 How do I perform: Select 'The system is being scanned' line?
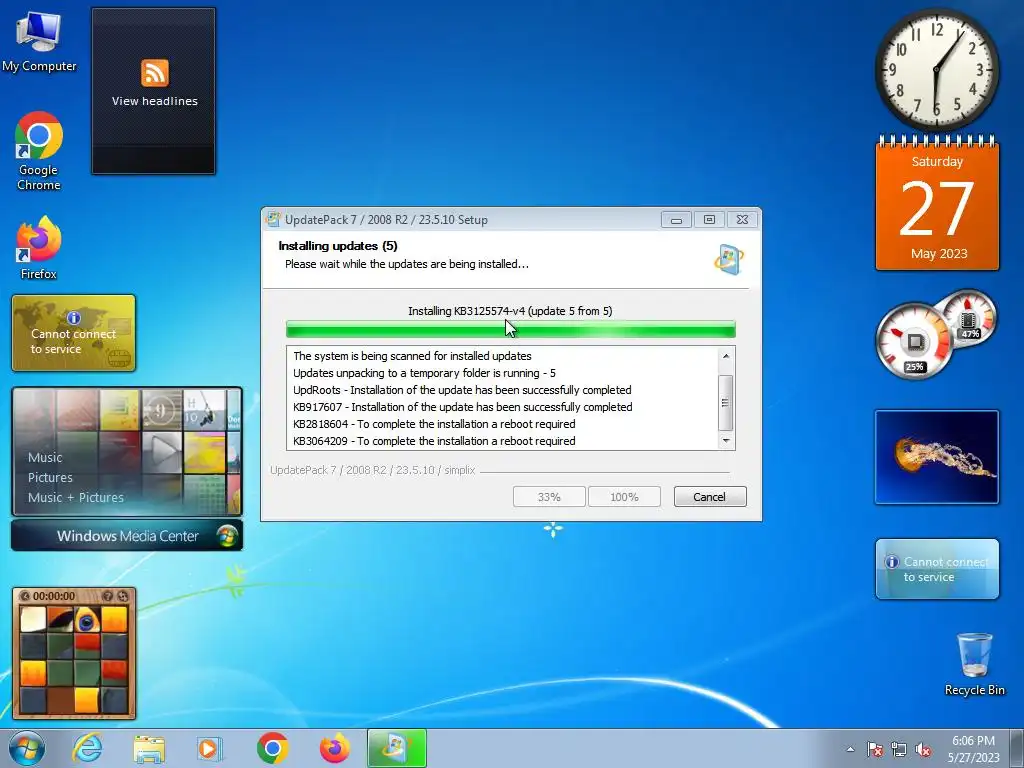(x=412, y=356)
